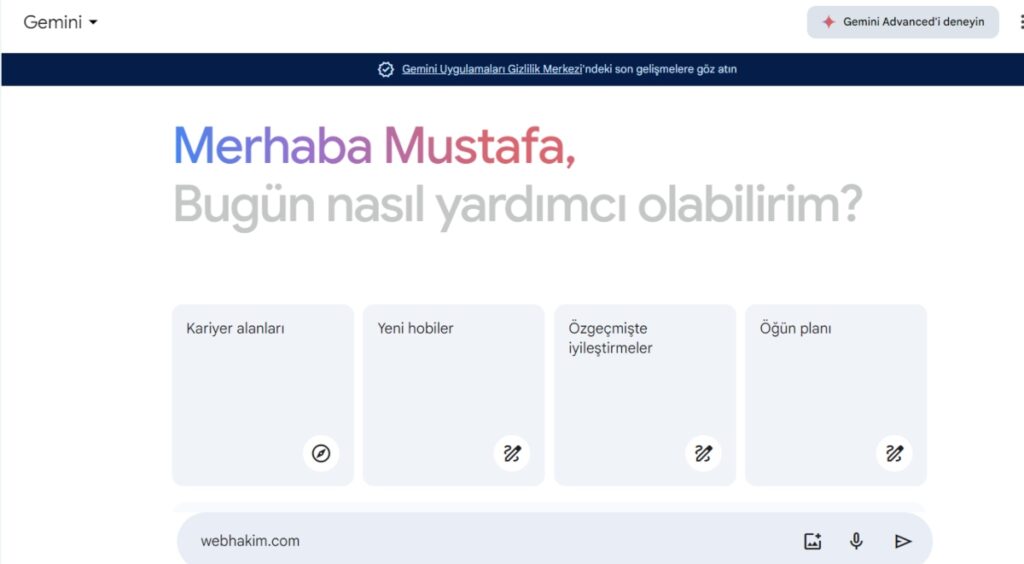
Task: Click the Gemini Advanced'i deneyin button
Action: (x=903, y=22)
